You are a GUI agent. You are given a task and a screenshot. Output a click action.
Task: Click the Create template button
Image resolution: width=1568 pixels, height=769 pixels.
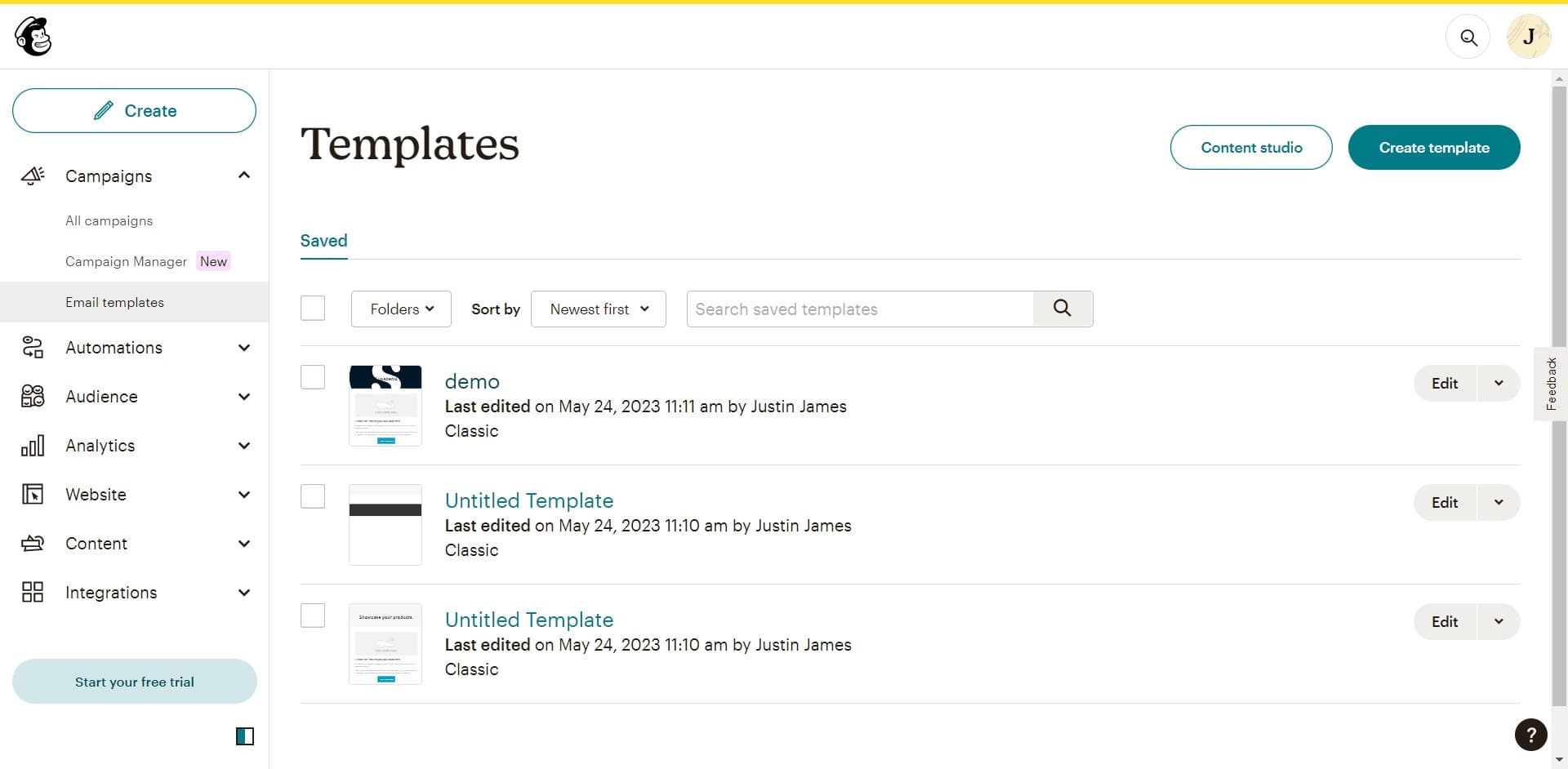coord(1433,148)
